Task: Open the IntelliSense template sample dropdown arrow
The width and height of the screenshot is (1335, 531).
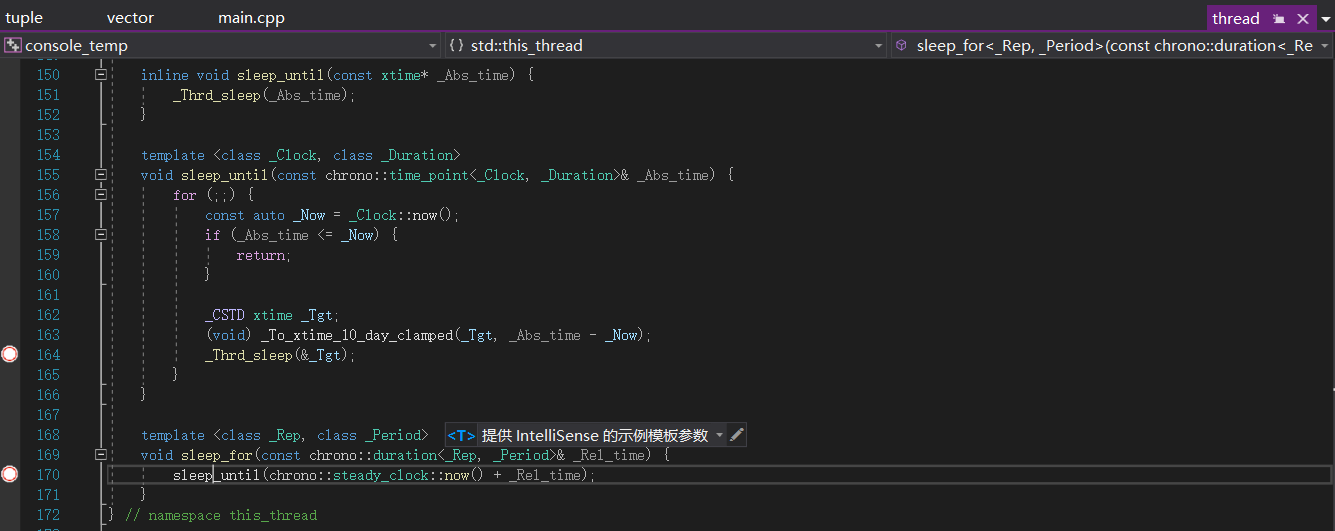Action: pyautogui.click(x=719, y=435)
